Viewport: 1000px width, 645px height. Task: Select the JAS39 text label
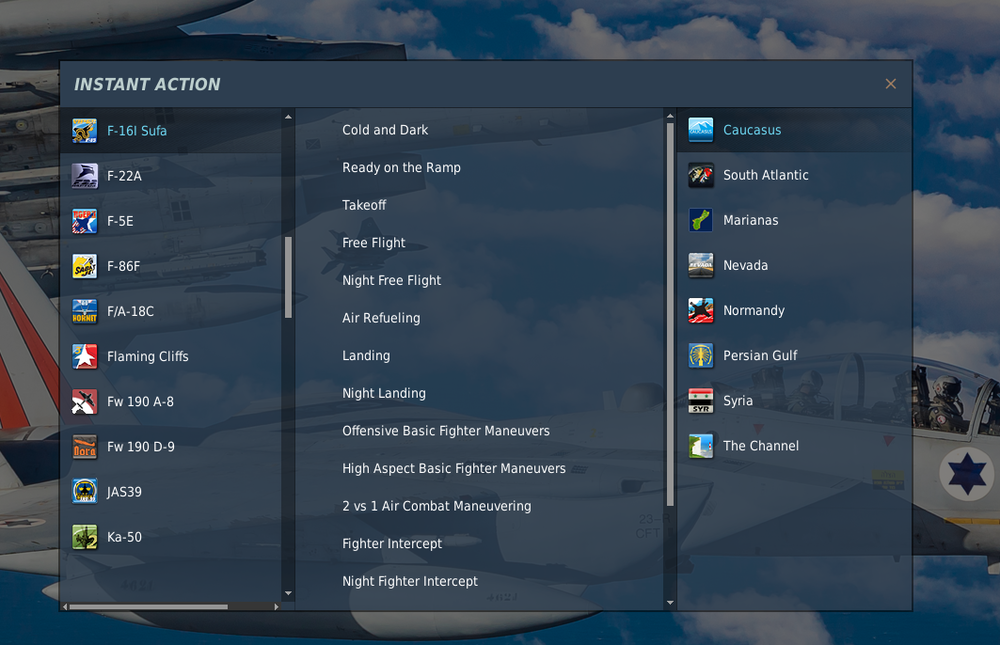[124, 492]
